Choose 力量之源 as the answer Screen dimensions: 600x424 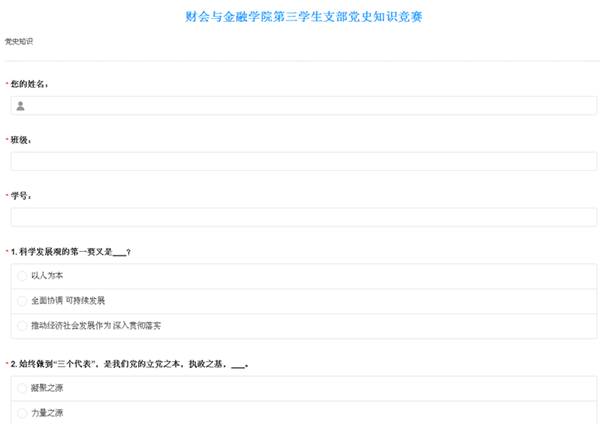pyautogui.click(x=23, y=412)
